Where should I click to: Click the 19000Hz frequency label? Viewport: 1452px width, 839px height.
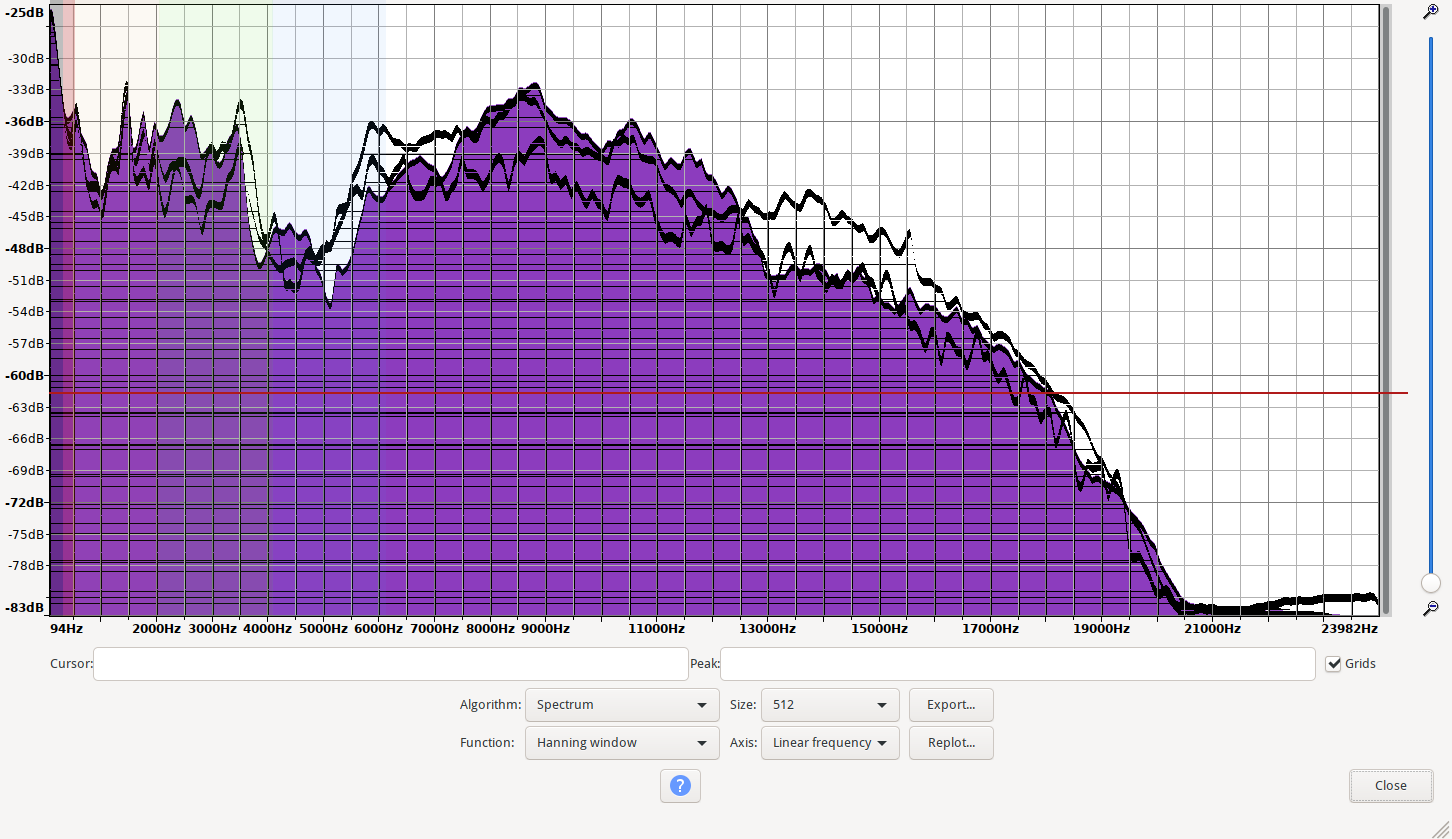pos(1101,629)
